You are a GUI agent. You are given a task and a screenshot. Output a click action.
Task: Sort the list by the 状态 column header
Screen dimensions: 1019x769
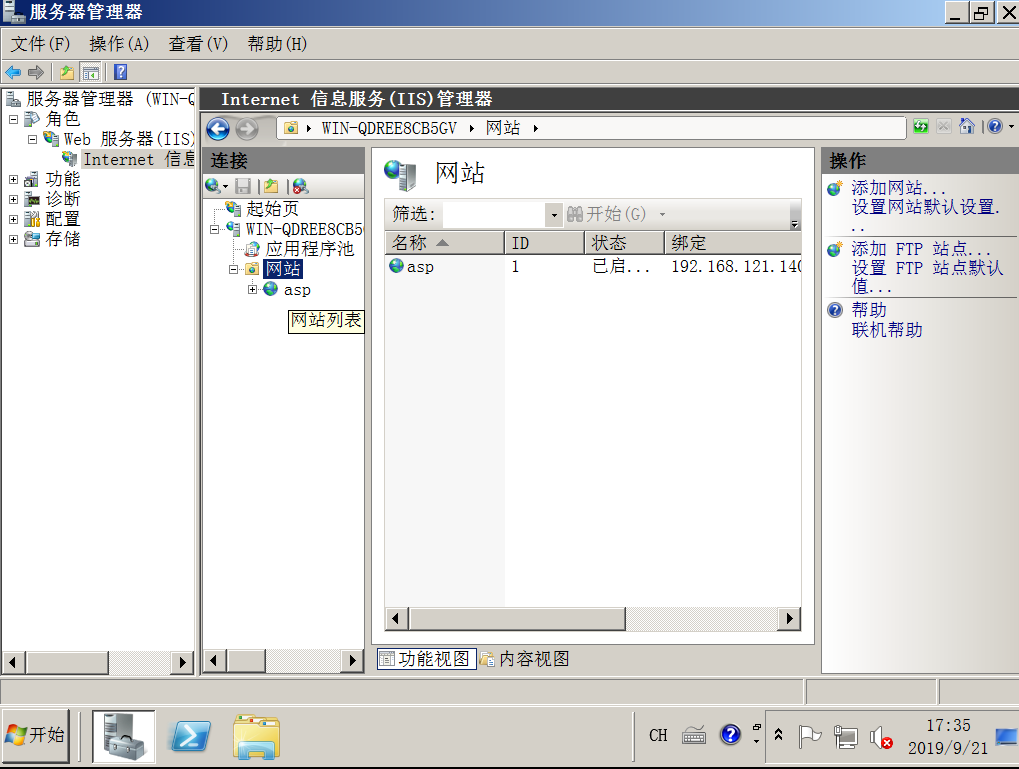624,243
